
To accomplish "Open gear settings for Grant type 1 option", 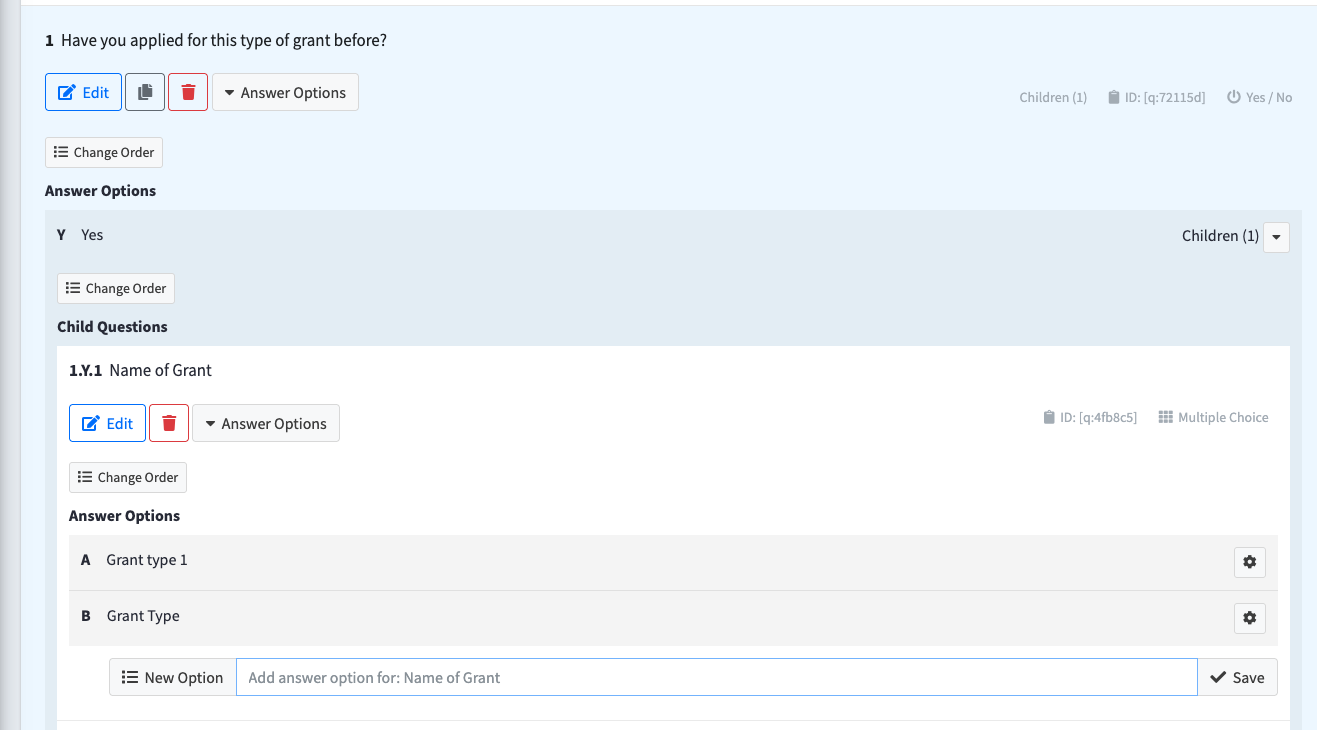I will click(1249, 562).
